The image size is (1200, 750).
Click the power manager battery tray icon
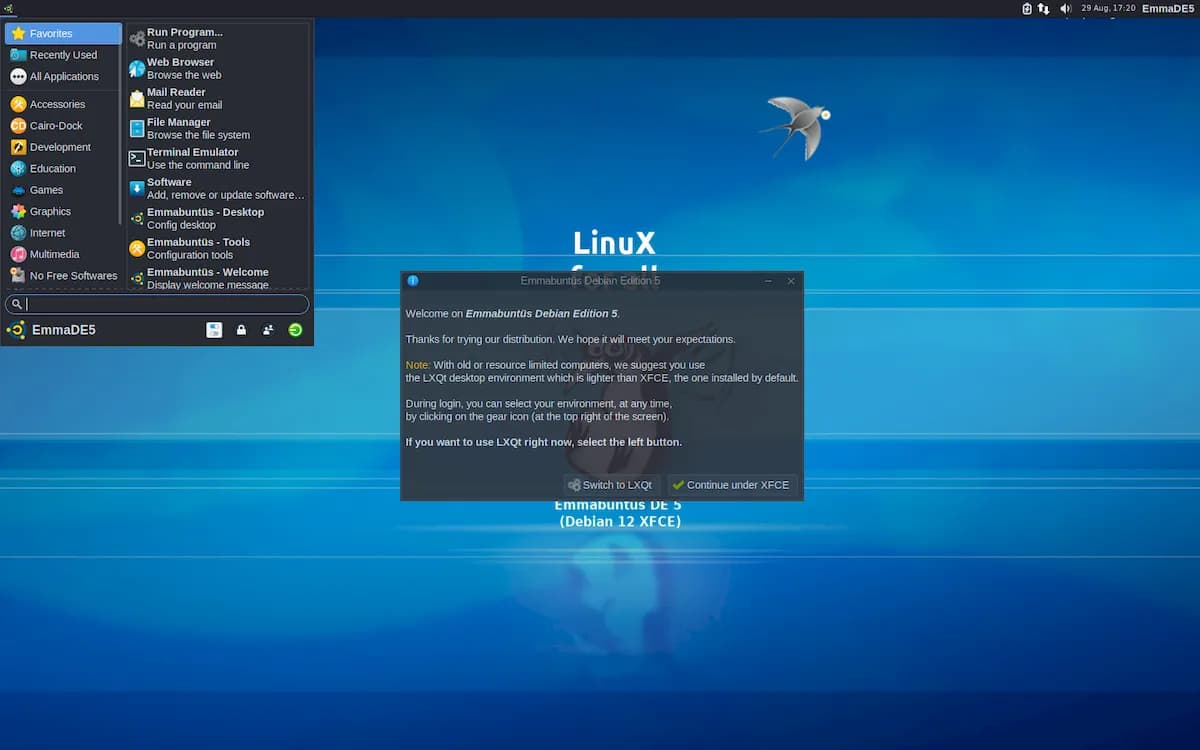point(1026,8)
